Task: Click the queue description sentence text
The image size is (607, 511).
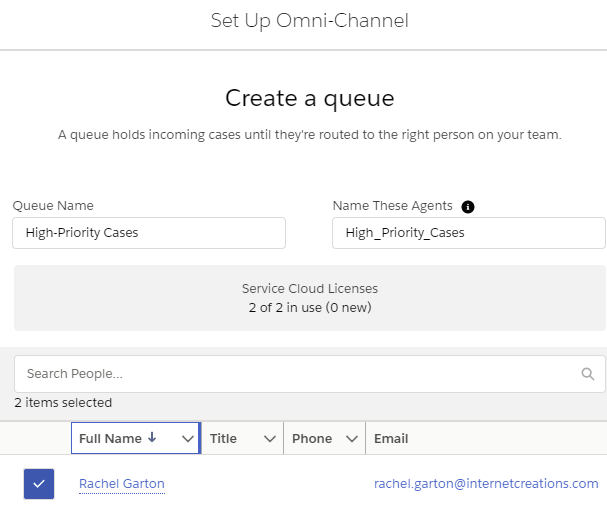Action: tap(310, 135)
